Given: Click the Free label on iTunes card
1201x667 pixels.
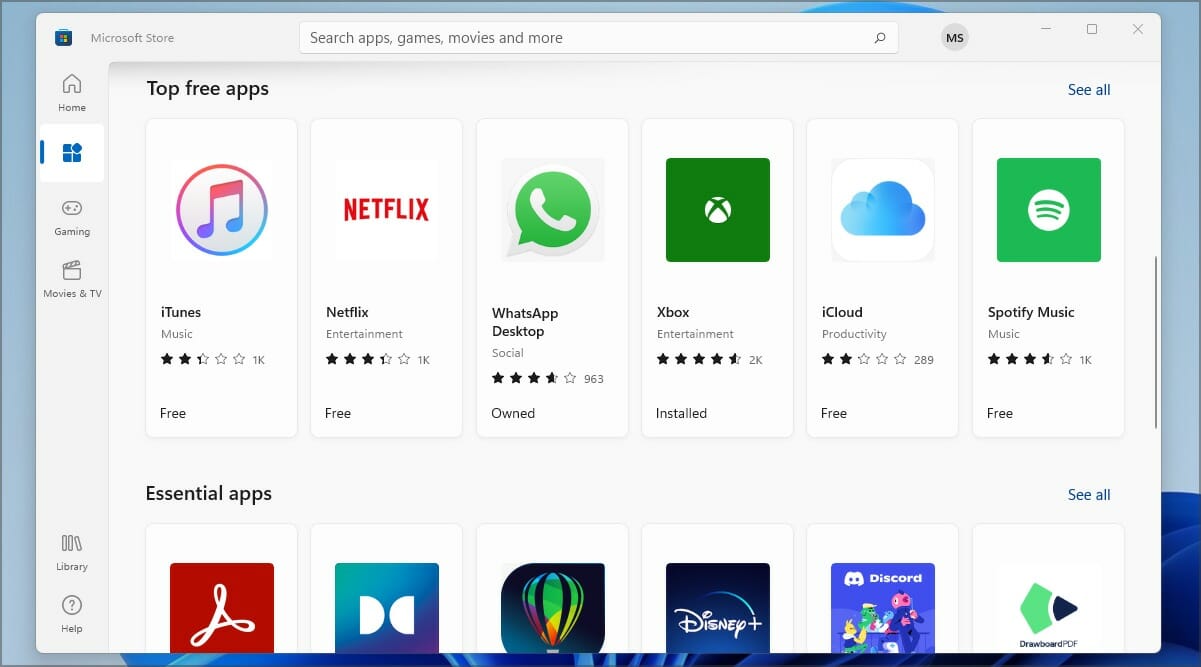Looking at the screenshot, I should point(173,413).
